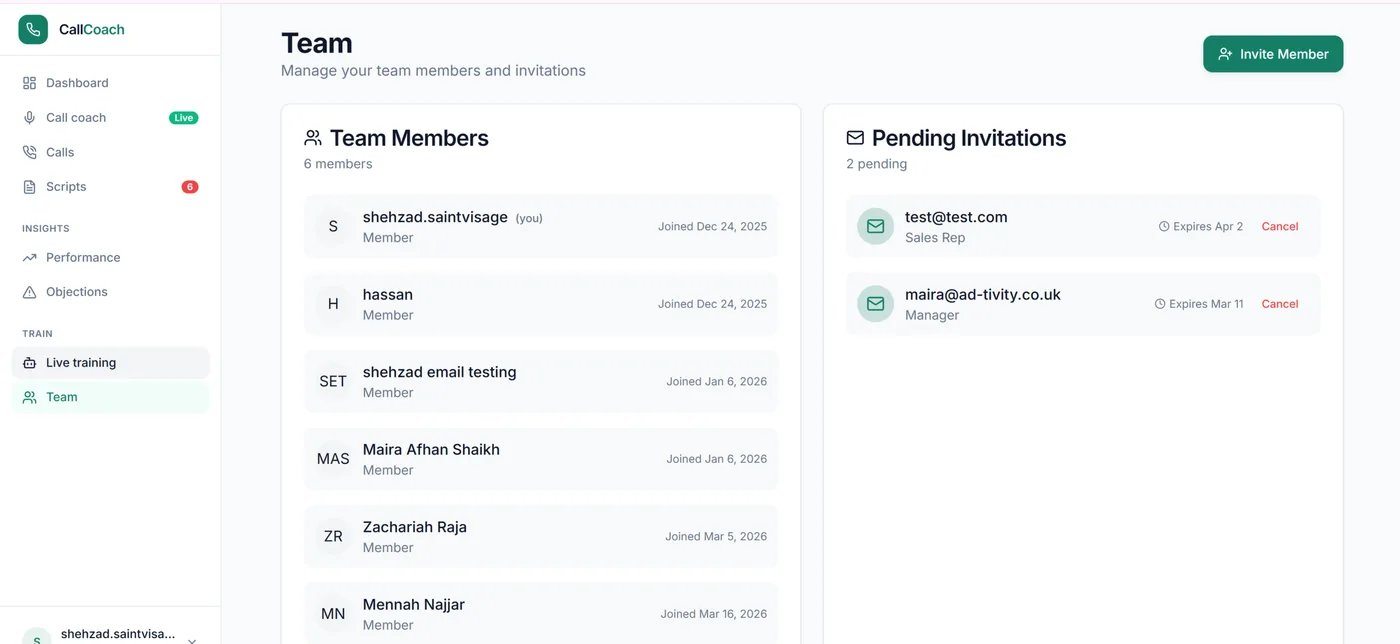Screen dimensions: 1400x644
Task: Click the SET avatar for shehzad email testing
Action: tap(333, 381)
